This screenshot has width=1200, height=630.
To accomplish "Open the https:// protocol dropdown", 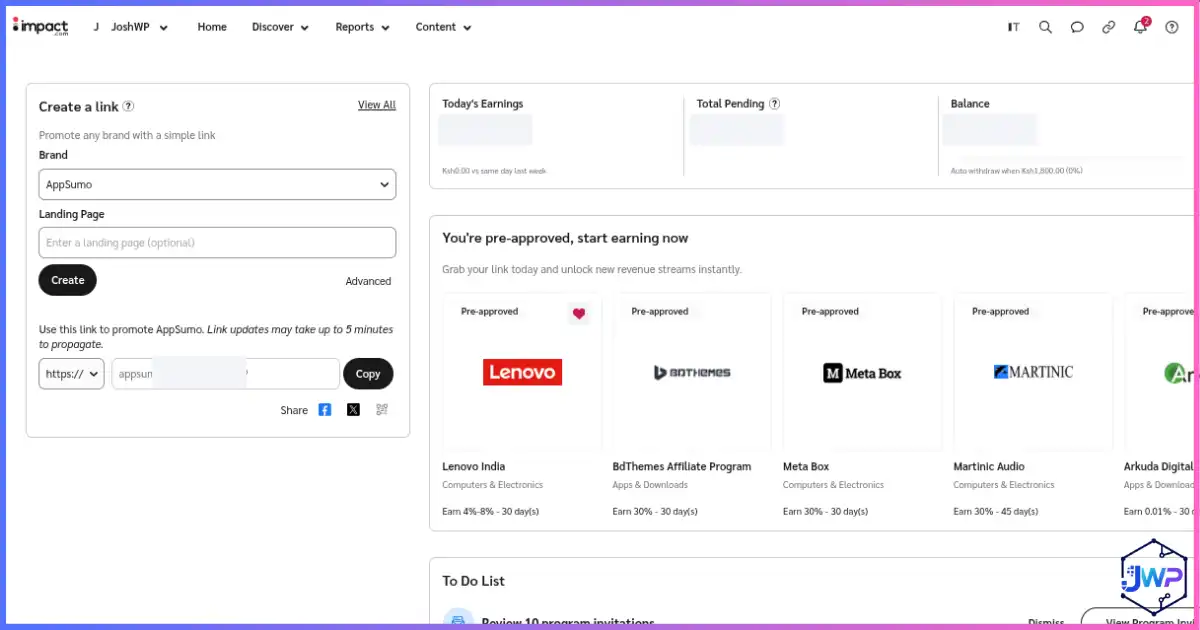I will click(71, 374).
